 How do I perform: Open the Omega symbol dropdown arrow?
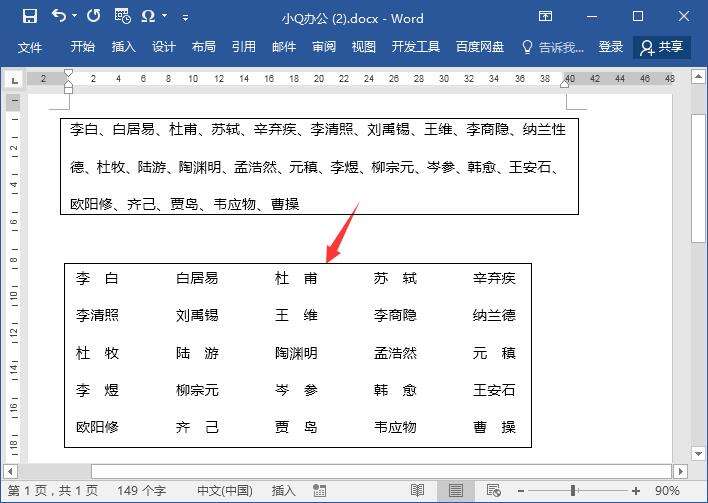coord(165,16)
